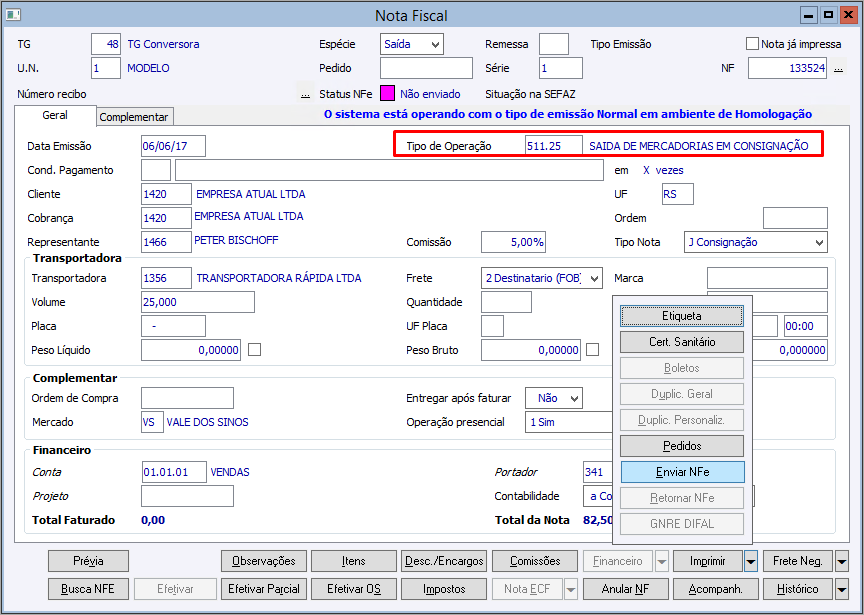Click the ellipsis lookup button next to the NF number
This screenshot has width=864, height=615.
838,68
